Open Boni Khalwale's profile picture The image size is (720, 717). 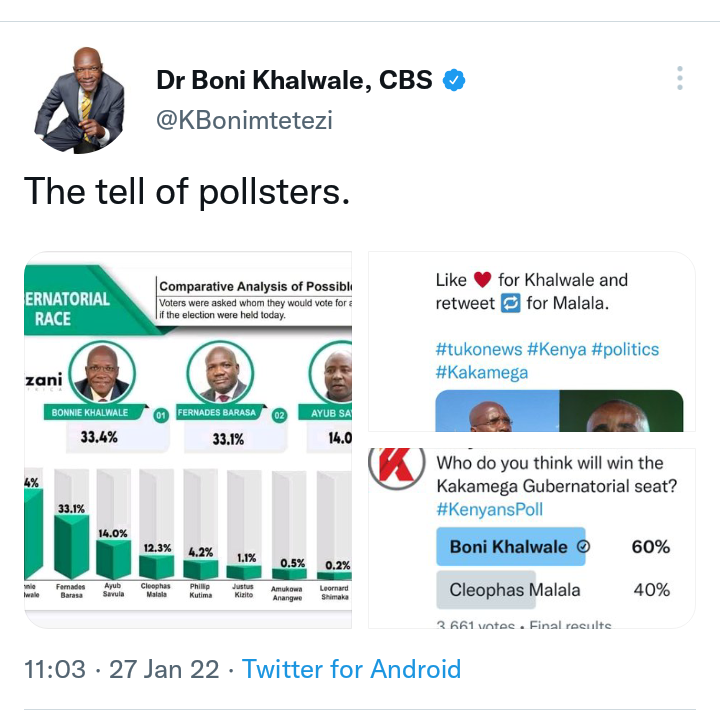click(x=80, y=100)
